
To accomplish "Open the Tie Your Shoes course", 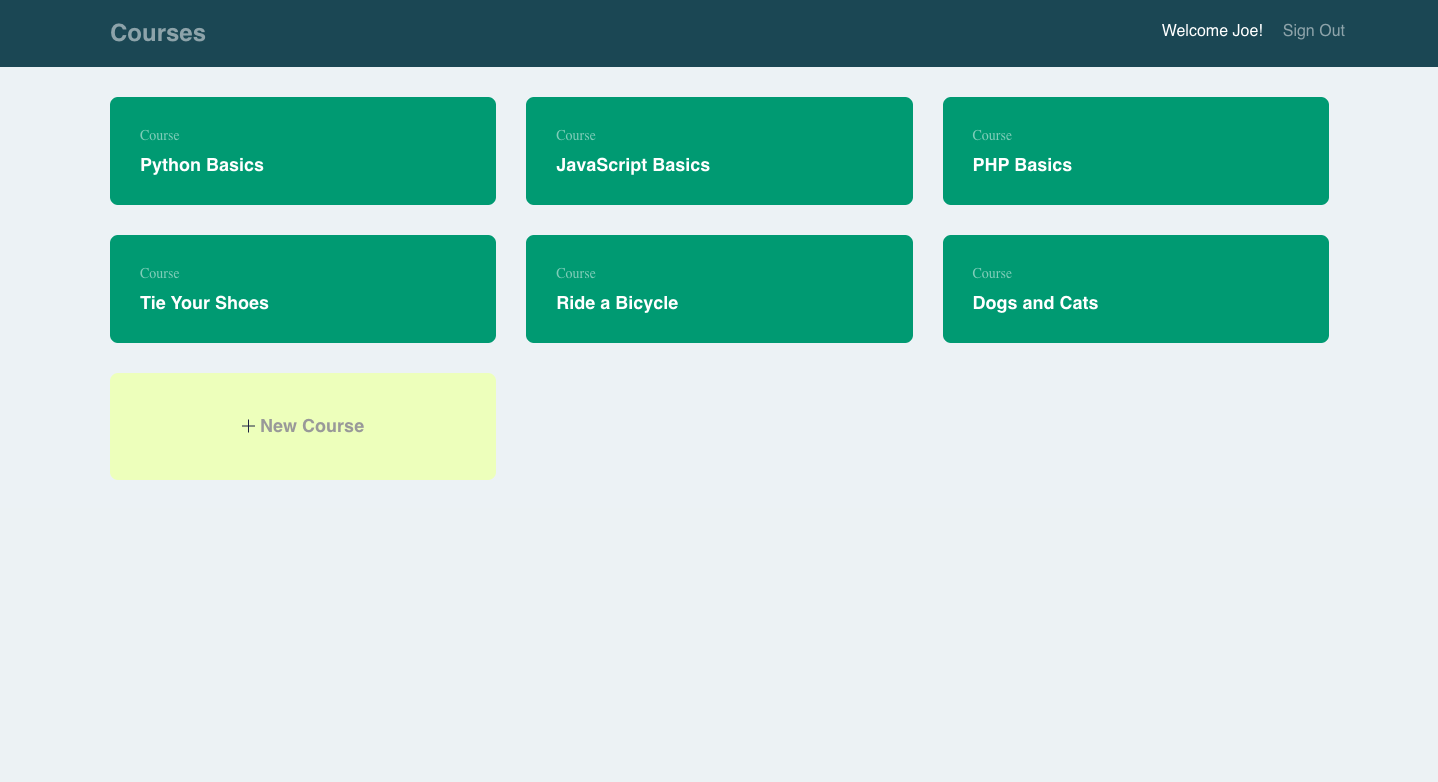I will [302, 289].
